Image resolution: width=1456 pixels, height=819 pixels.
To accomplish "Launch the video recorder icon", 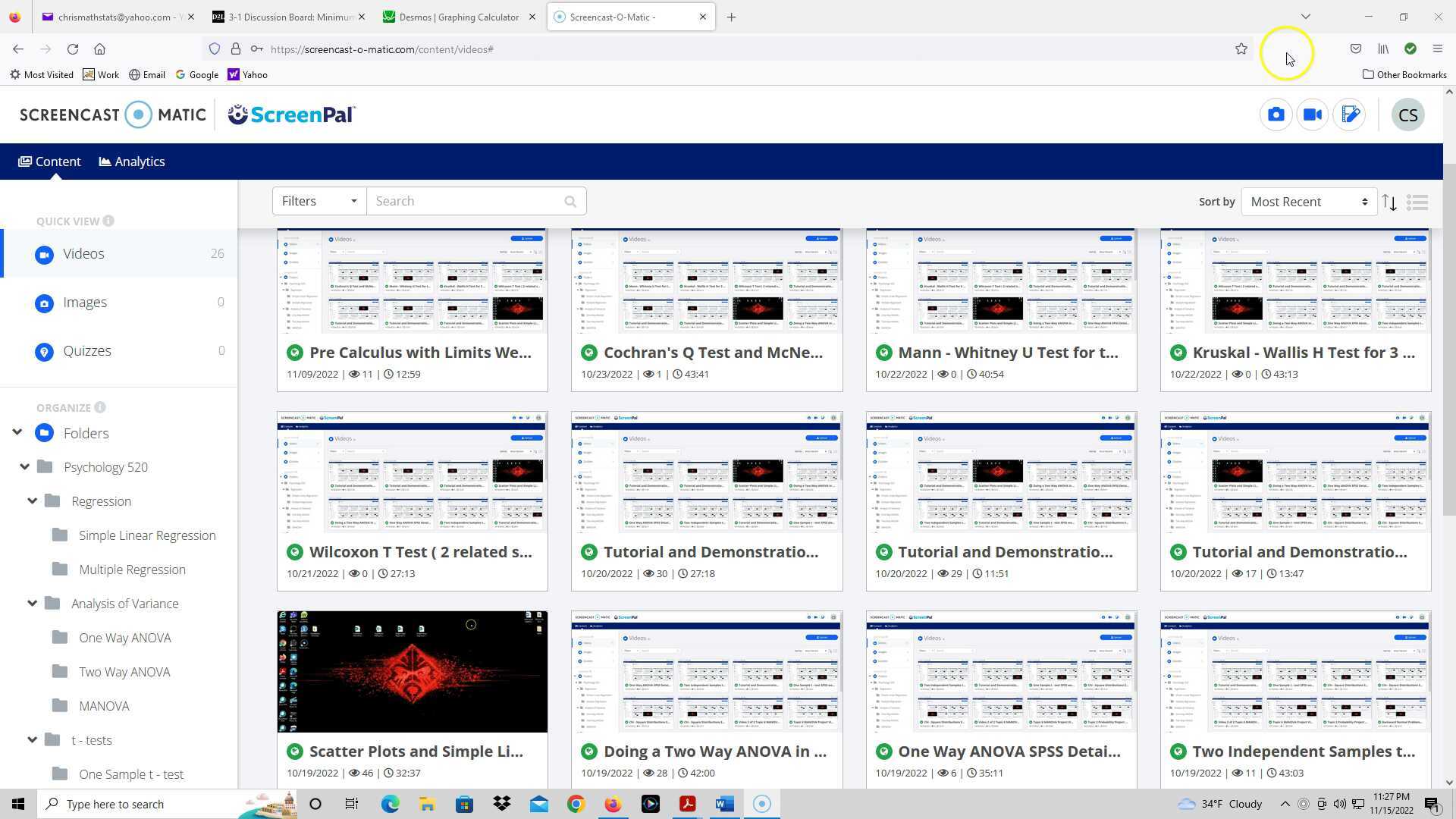I will coord(1313,115).
